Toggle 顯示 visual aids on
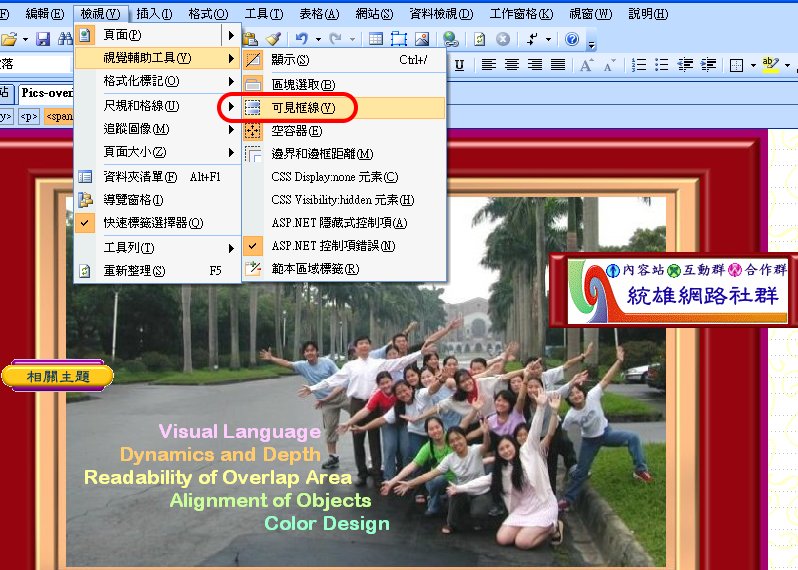 (344, 60)
